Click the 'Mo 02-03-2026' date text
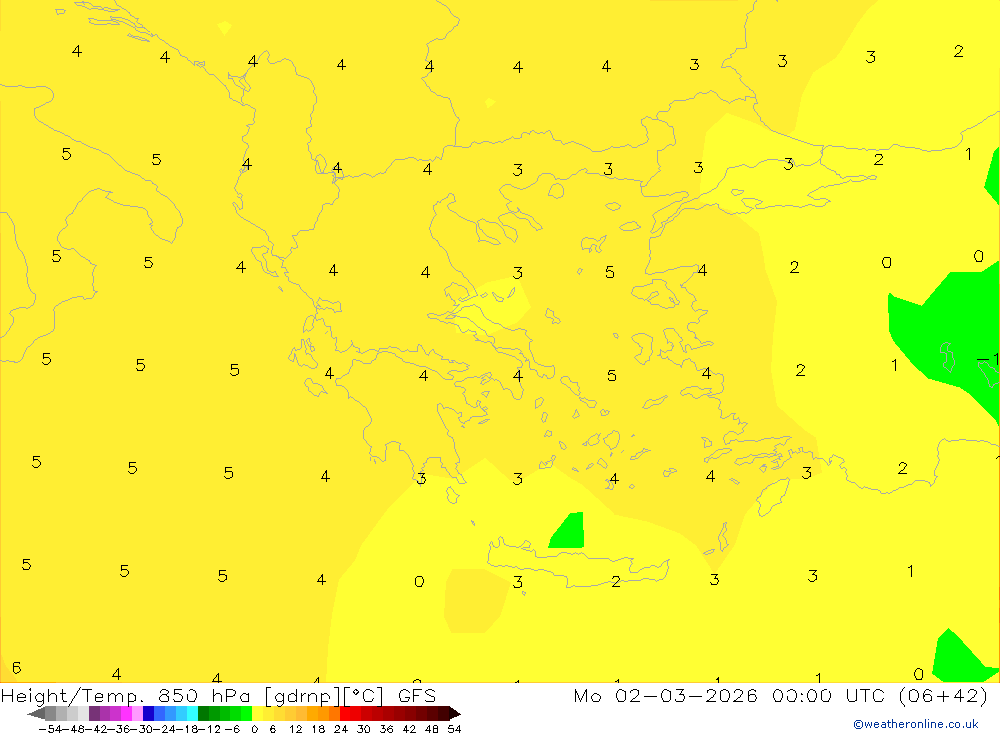The image size is (1000, 733). [665, 695]
